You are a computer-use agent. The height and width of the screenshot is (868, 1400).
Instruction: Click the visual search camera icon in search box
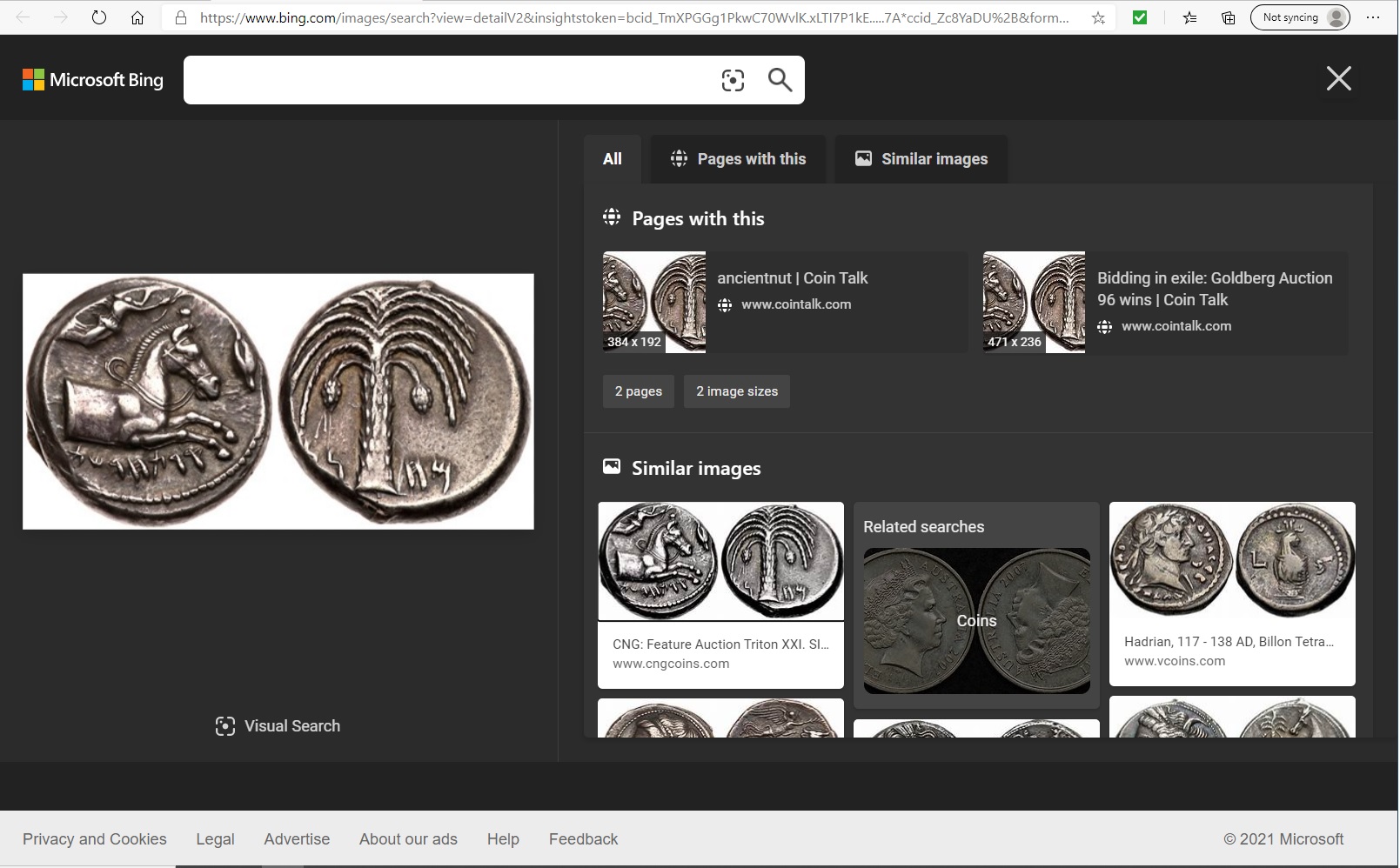click(733, 81)
